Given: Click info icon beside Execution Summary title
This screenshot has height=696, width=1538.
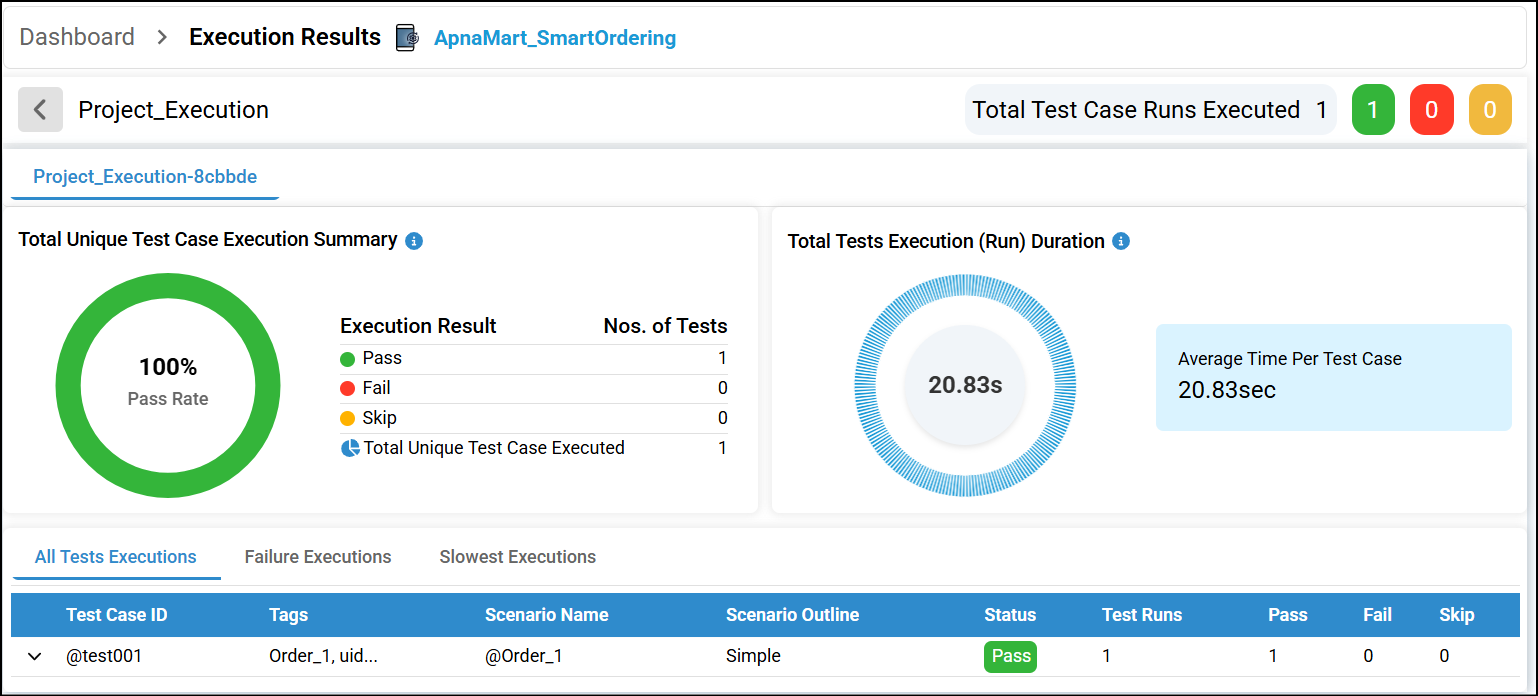Looking at the screenshot, I should click(414, 241).
